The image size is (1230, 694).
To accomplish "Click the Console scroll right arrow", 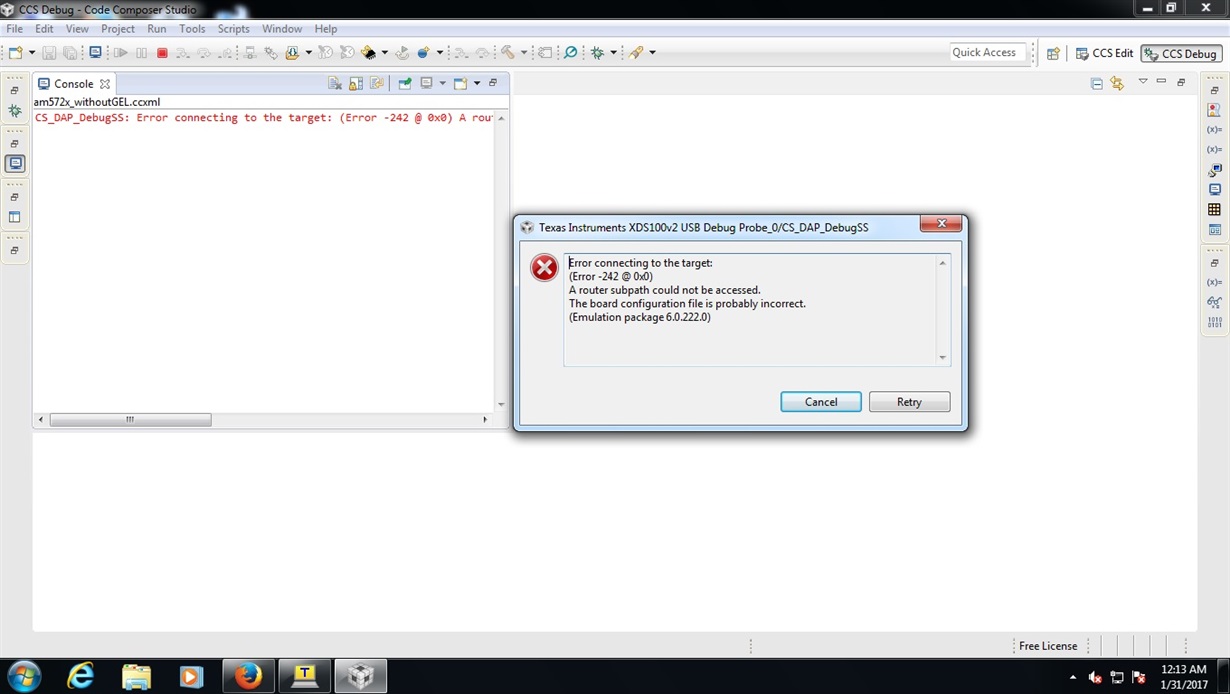I will 485,420.
